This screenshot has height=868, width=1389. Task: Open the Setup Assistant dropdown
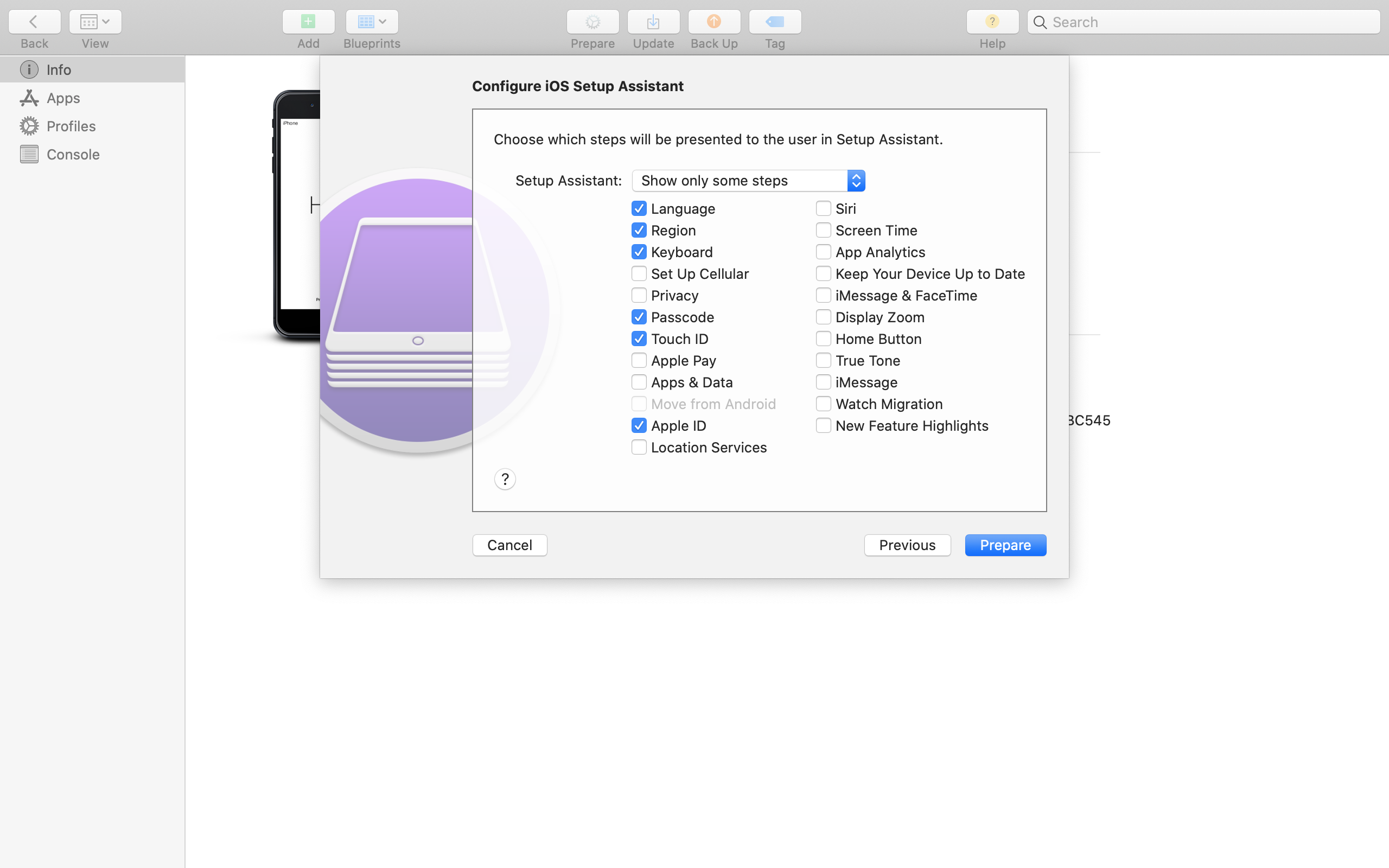tap(747, 180)
